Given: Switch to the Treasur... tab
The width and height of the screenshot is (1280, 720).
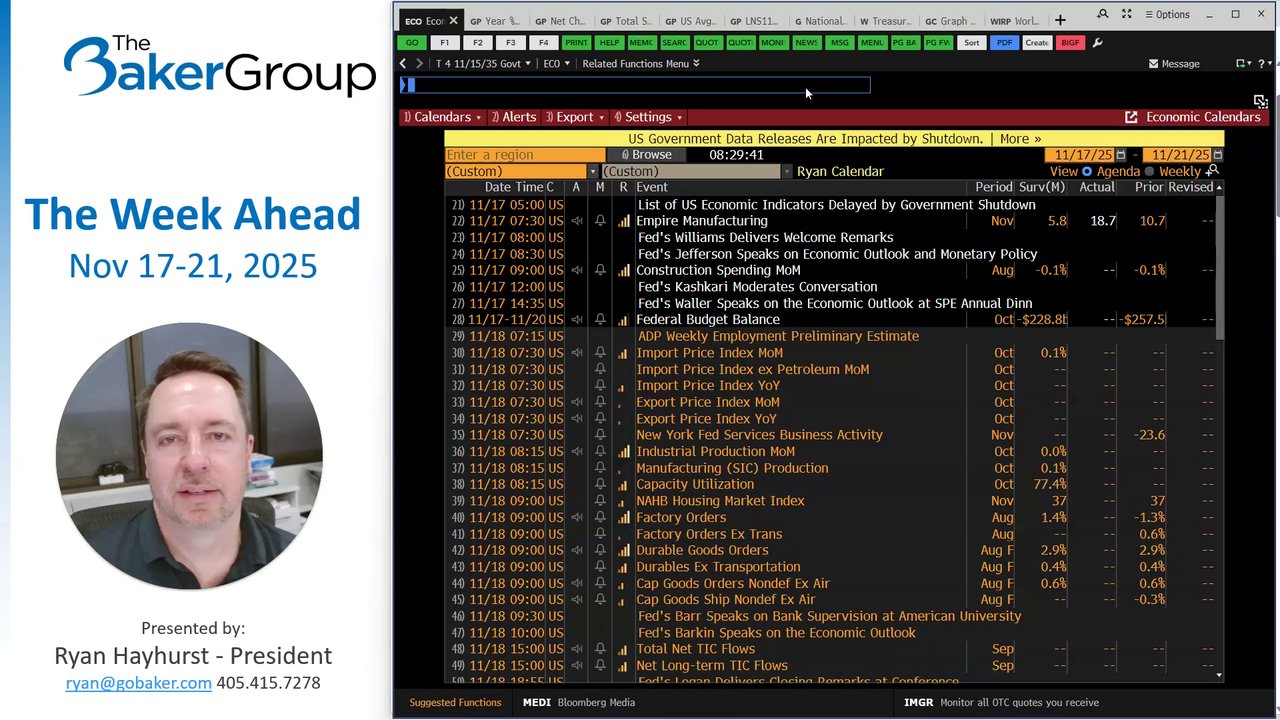Looking at the screenshot, I should pos(885,21).
